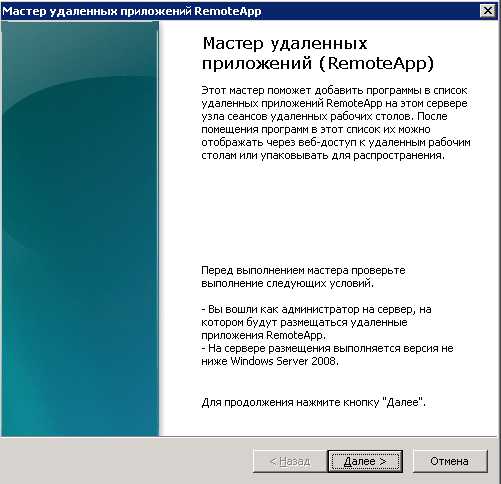Click the line 'Перед выполнением мастера проверьте'
Screen dimensions: 501x484
tap(303, 270)
